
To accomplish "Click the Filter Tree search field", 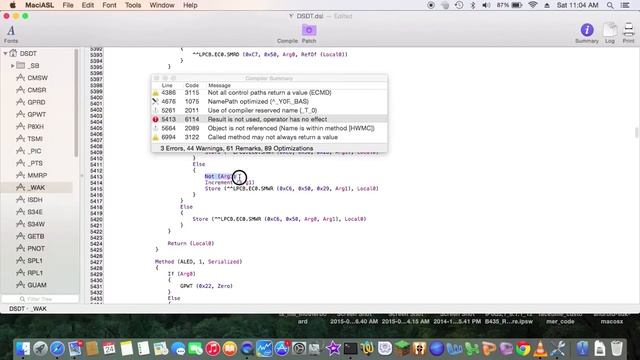I will point(40,299).
